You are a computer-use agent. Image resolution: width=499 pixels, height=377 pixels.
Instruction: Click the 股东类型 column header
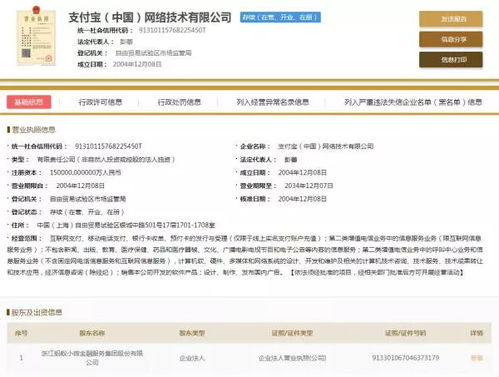coord(192,333)
